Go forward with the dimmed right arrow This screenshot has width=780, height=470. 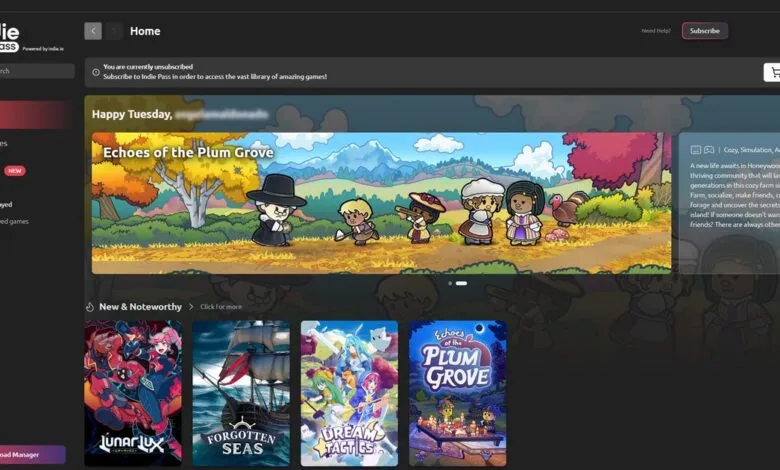pos(114,31)
